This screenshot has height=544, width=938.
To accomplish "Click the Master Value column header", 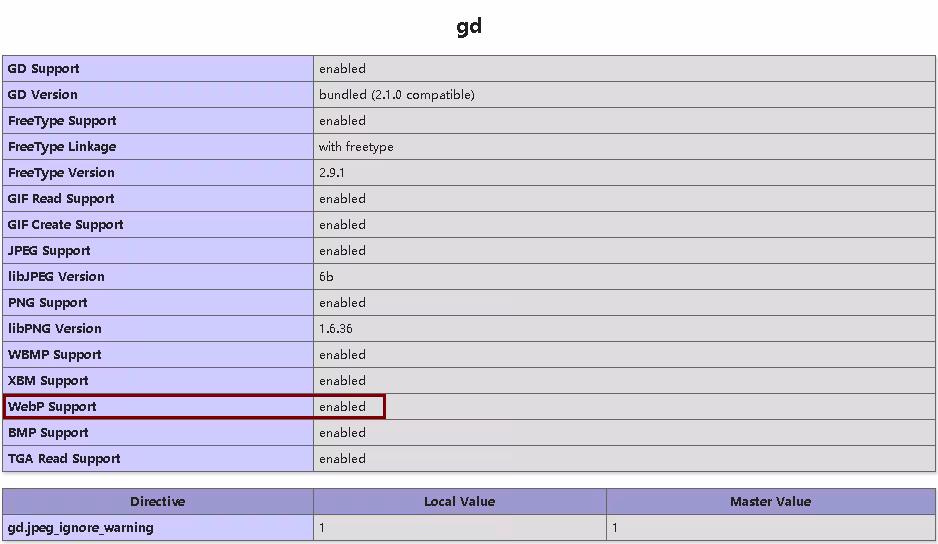I will [770, 502].
